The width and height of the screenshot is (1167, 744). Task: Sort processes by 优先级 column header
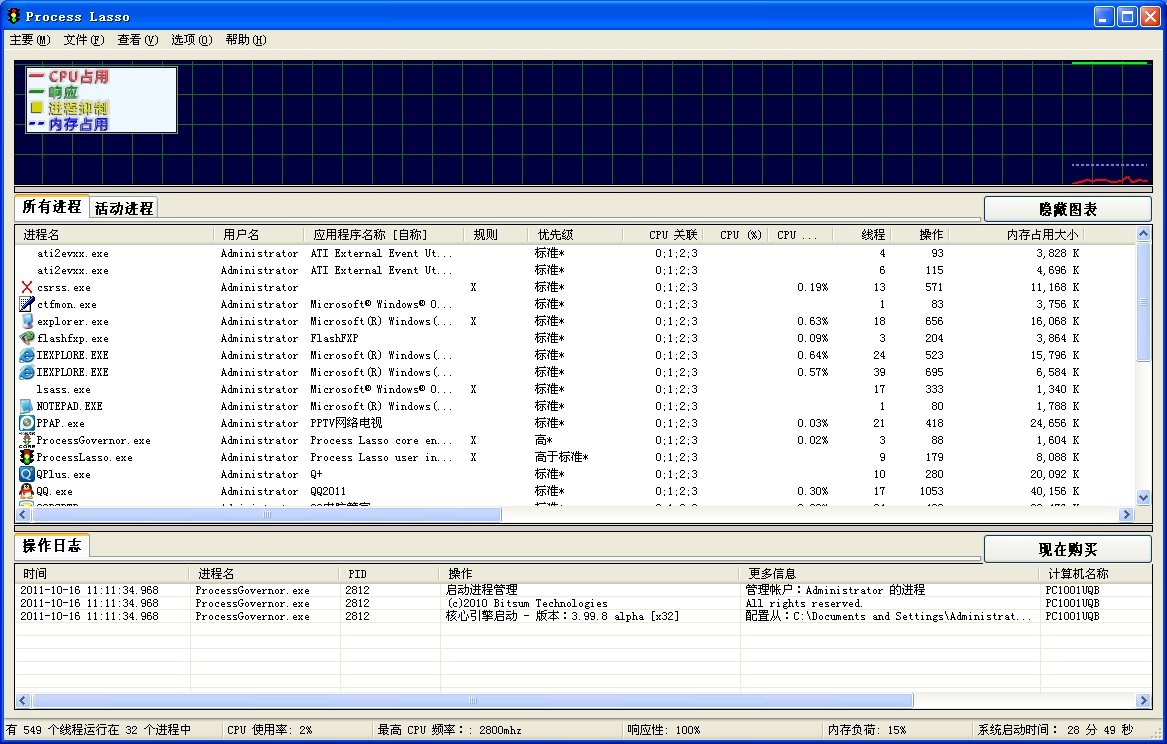pyautogui.click(x=555, y=235)
